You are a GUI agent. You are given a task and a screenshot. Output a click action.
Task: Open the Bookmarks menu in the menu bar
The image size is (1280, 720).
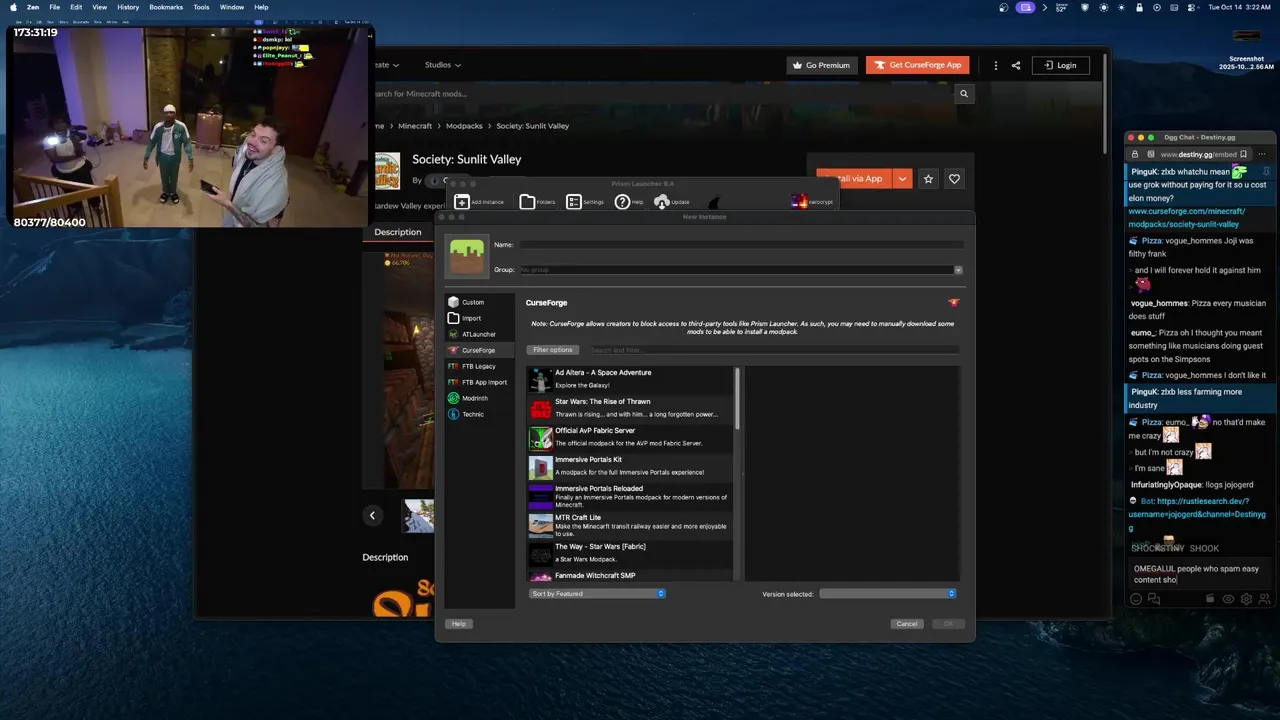click(166, 7)
